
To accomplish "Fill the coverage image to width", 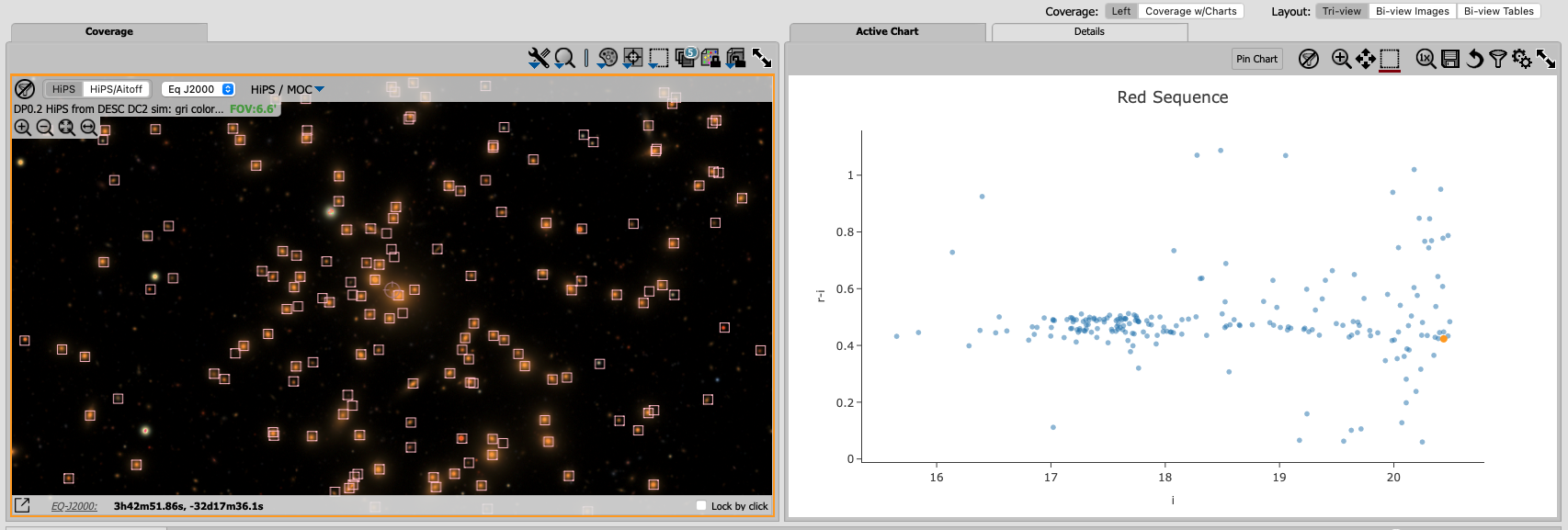I will [x=88, y=128].
